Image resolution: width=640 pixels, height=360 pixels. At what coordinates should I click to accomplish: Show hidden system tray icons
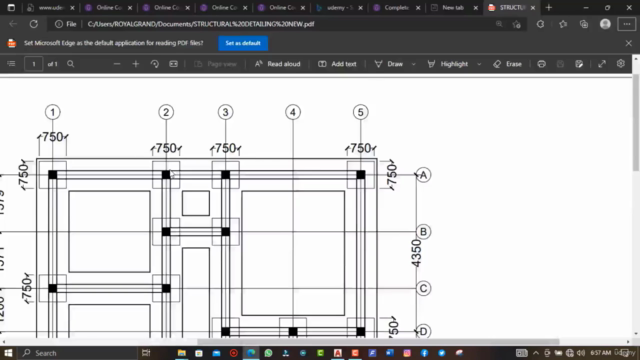coord(536,353)
